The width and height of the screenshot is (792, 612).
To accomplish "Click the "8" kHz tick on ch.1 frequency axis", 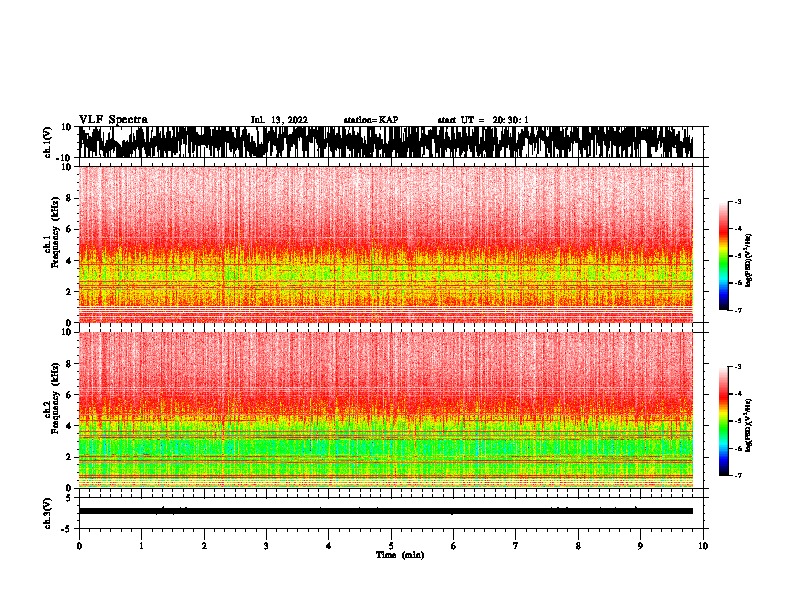I will click(69, 198).
